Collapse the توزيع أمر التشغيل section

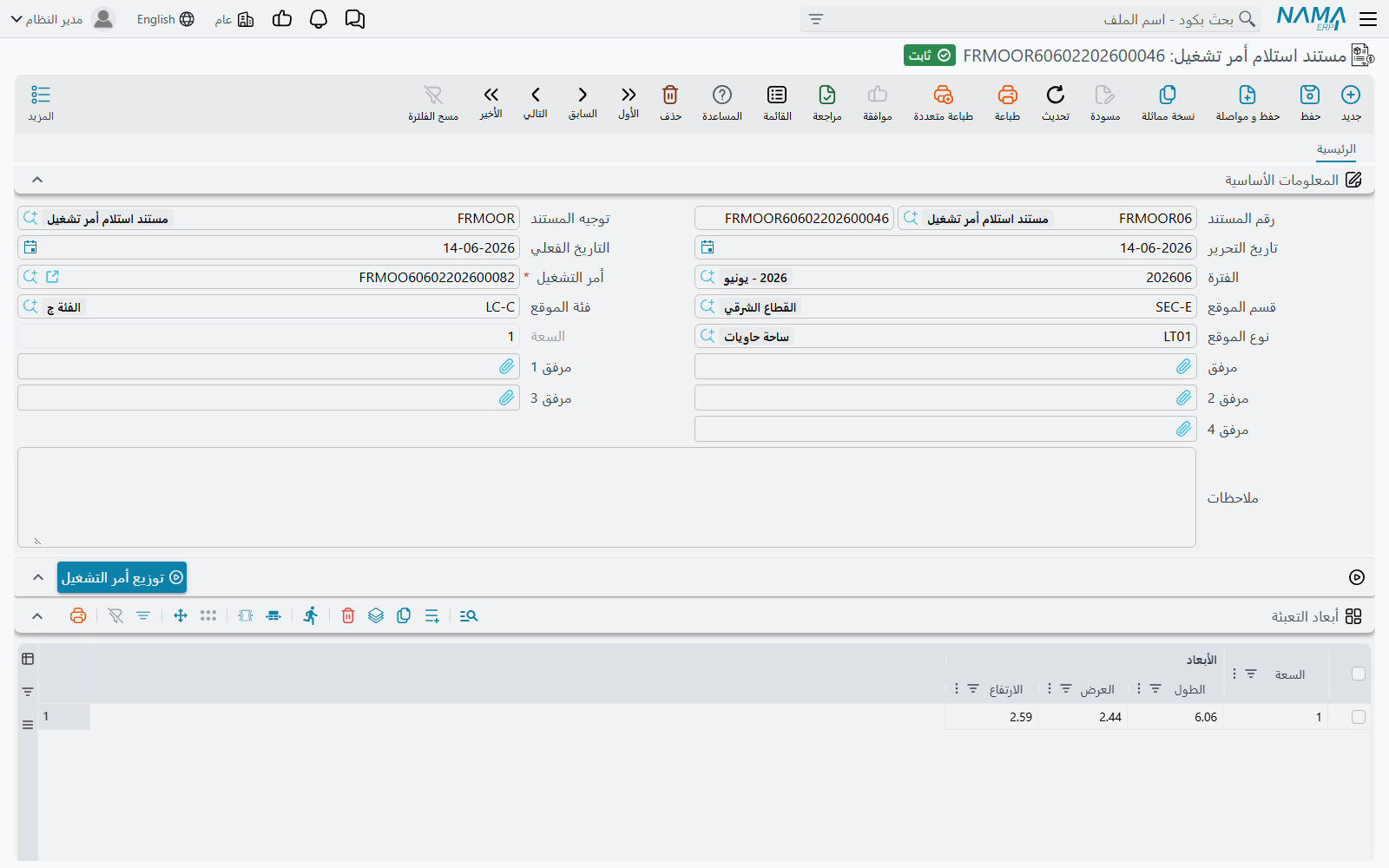point(37,577)
